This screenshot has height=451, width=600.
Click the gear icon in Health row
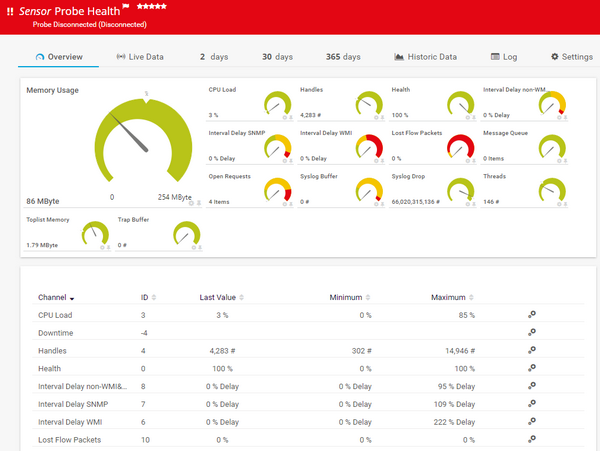532,367
